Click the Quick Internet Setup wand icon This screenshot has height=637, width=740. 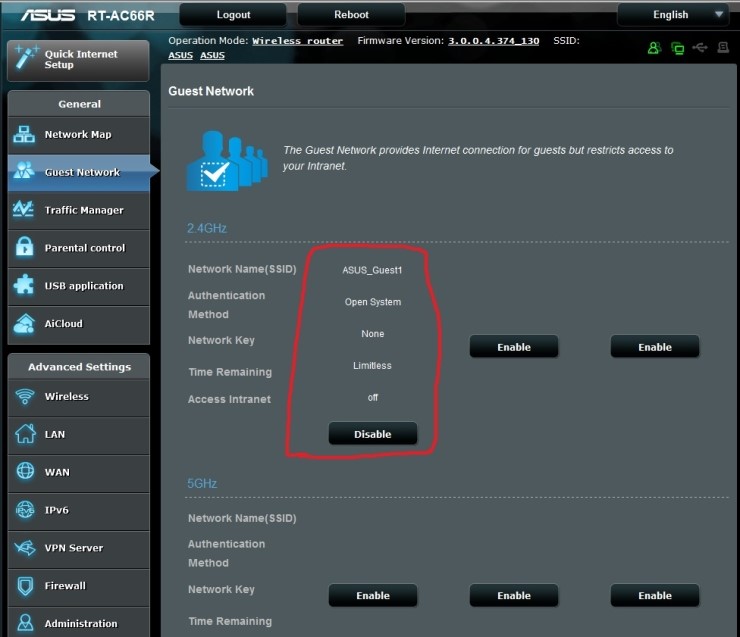pos(24,59)
